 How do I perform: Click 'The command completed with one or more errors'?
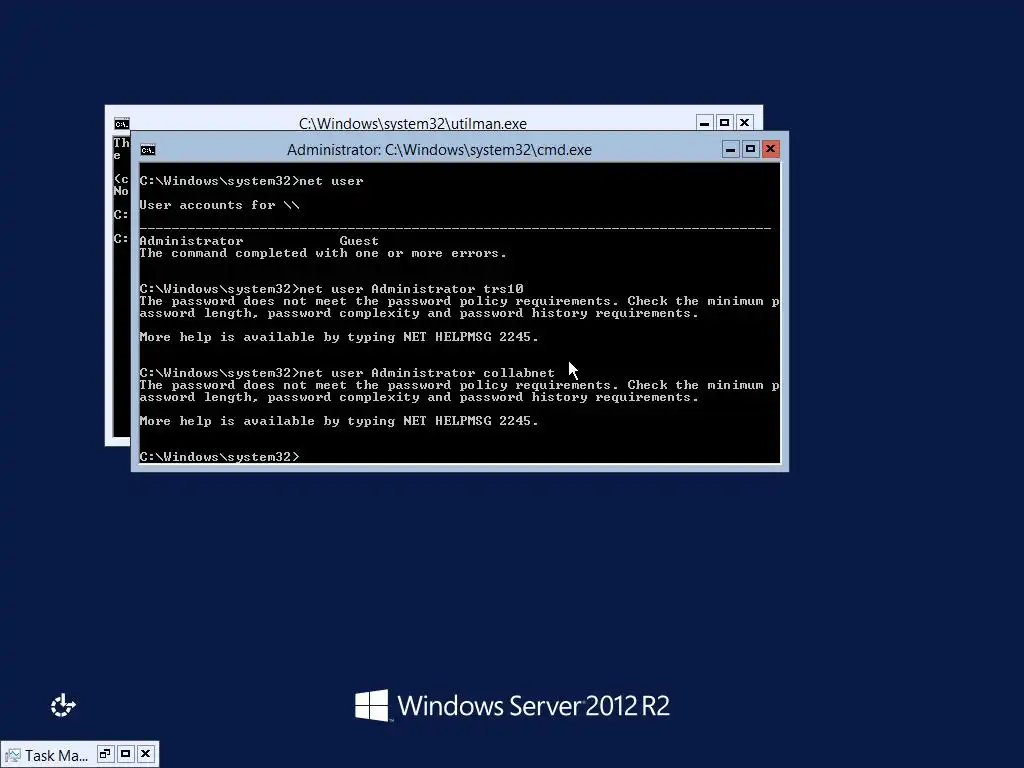[x=323, y=253]
